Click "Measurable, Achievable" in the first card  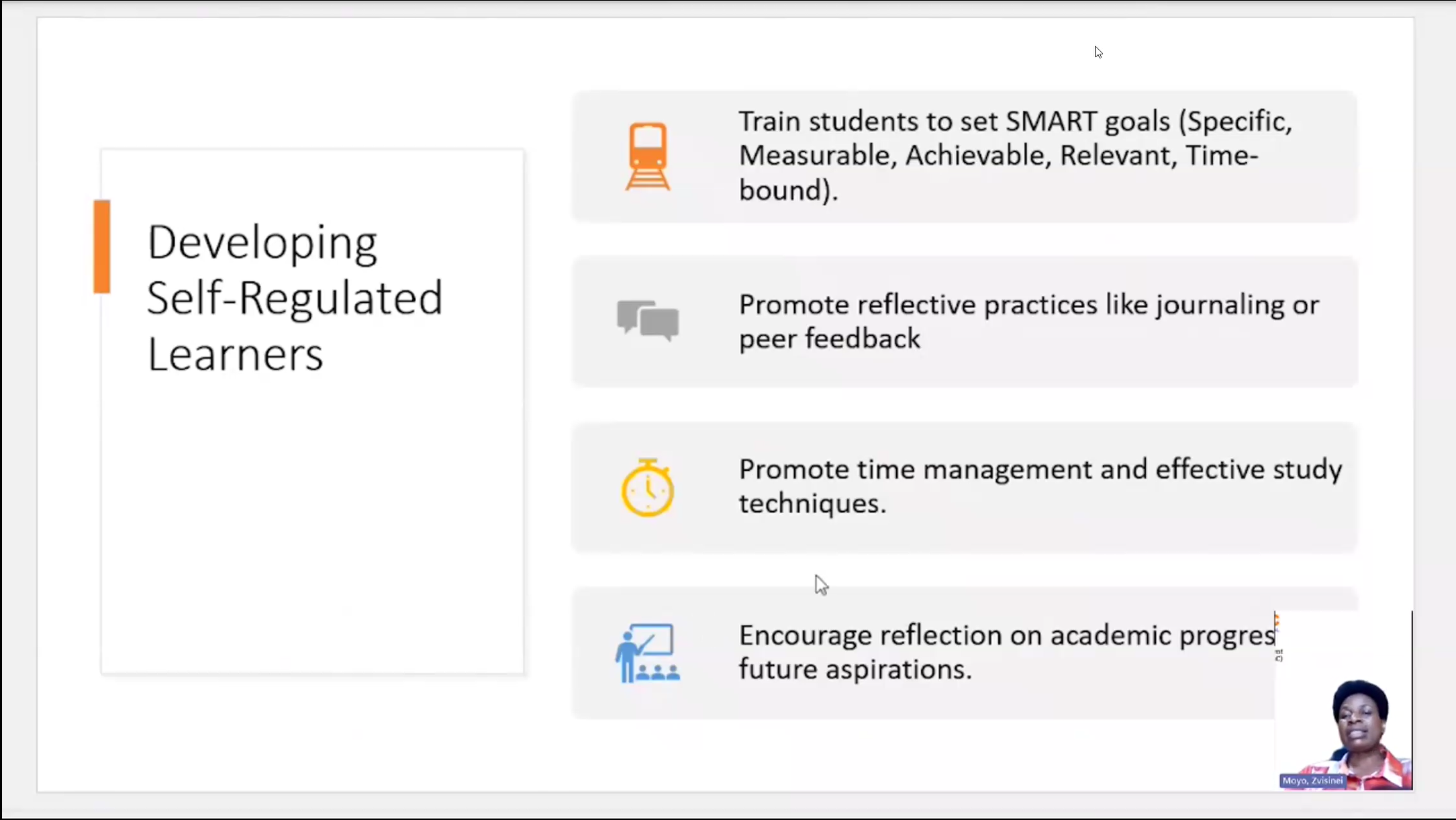click(x=895, y=156)
